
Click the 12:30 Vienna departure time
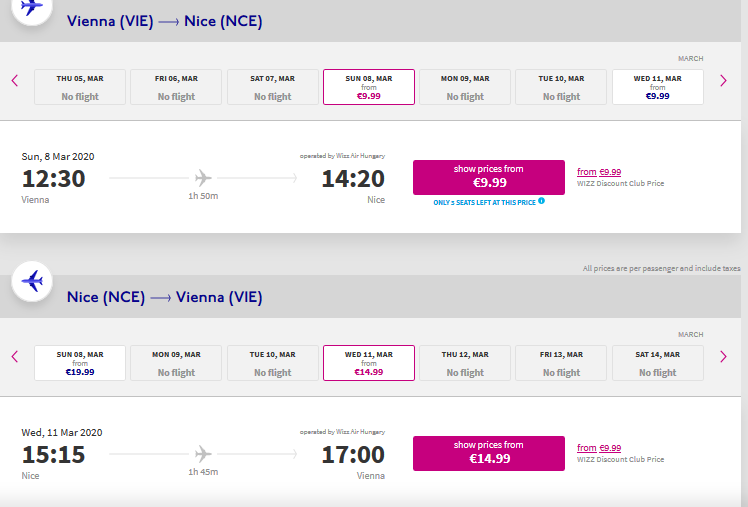click(x=53, y=179)
